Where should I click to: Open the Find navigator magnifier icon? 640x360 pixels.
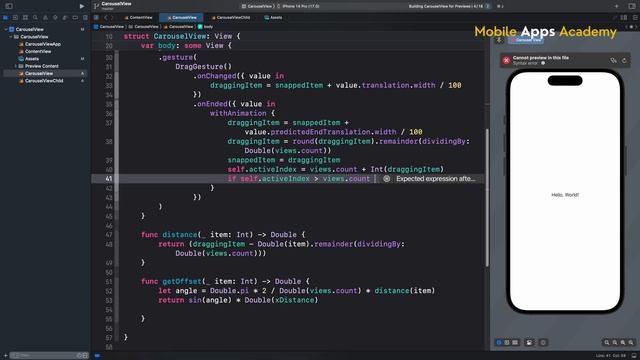point(35,18)
